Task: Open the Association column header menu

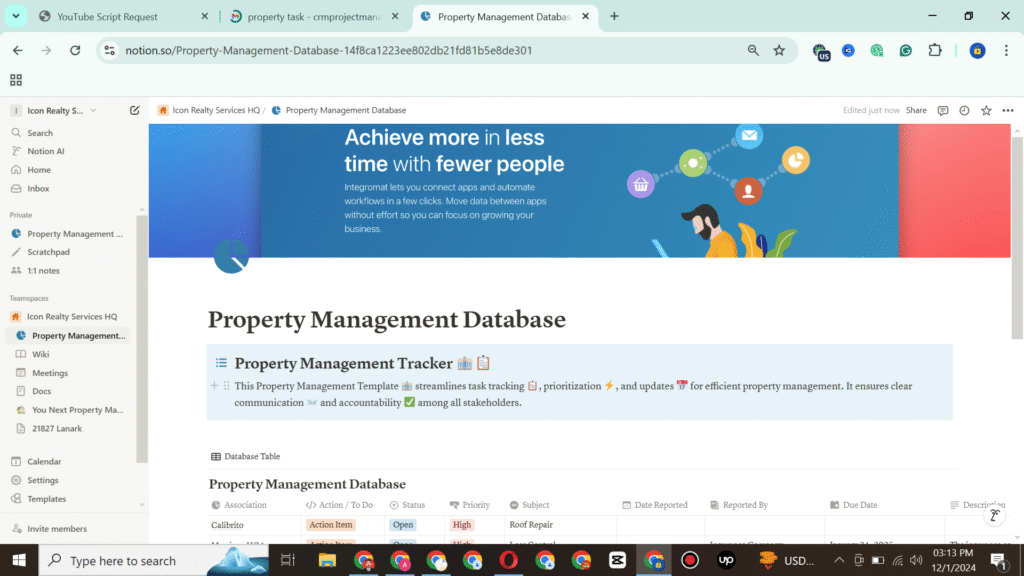Action: pyautogui.click(x=239, y=505)
